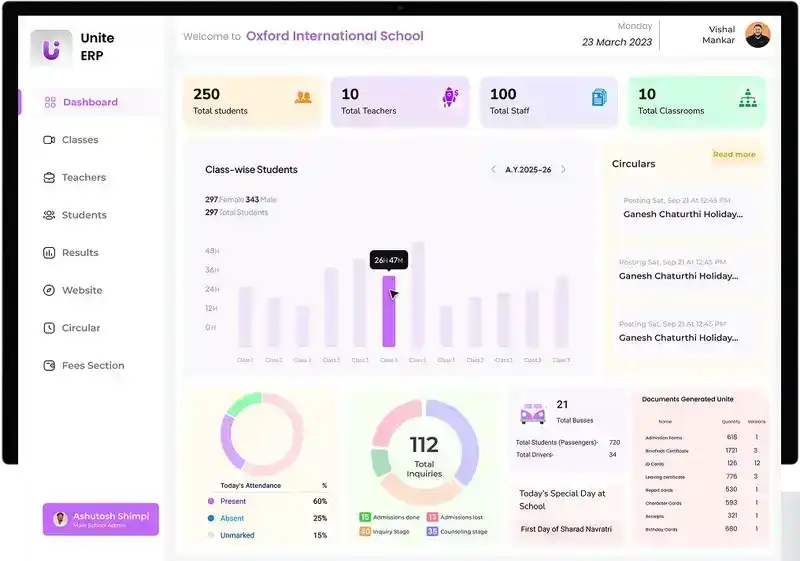This screenshot has height=561, width=800.
Task: Click the Total Classrooms hierarchy icon
Action: tap(748, 98)
